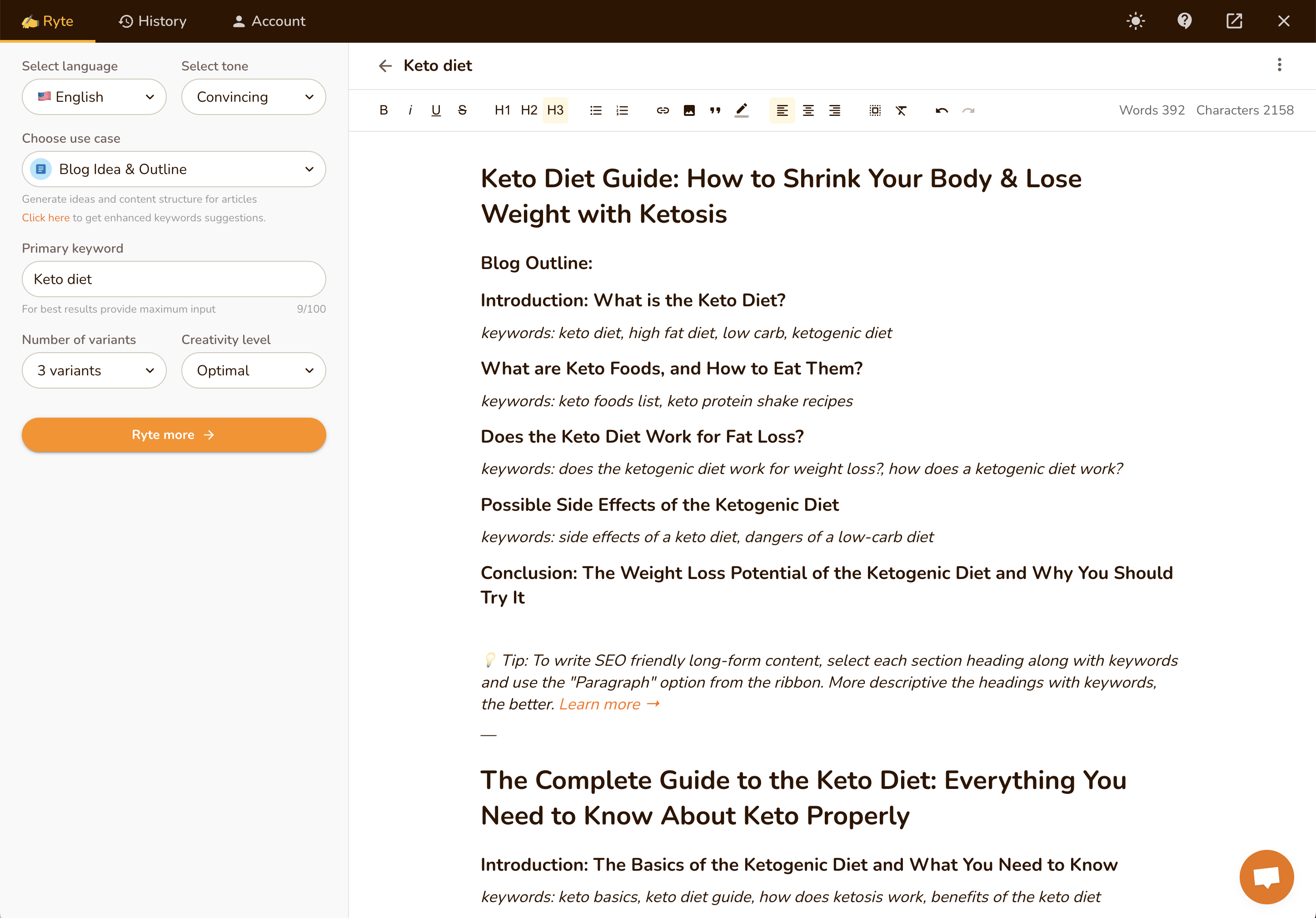
Task: Click the 'Blog Outline:' heading
Action: pos(537,263)
